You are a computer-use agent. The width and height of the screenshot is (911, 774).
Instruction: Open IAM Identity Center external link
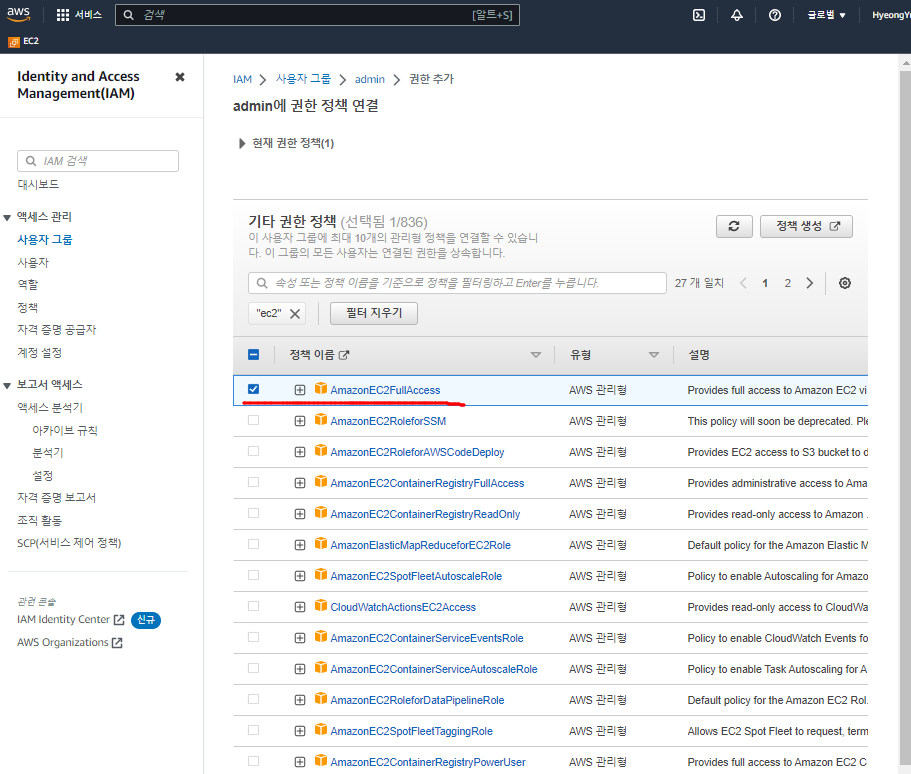71,619
